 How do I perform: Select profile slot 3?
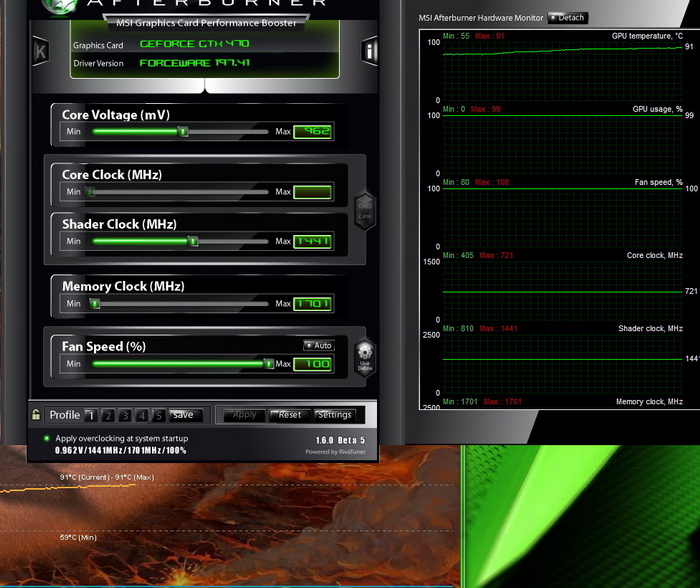coord(125,416)
